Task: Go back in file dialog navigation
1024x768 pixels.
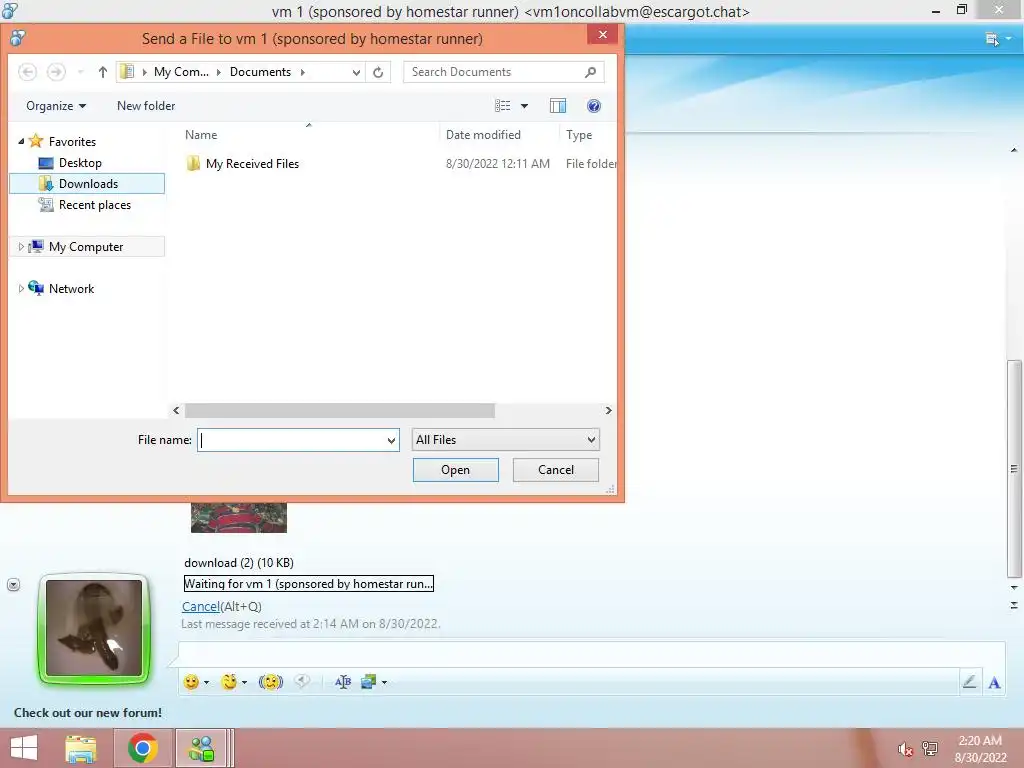Action: pos(27,72)
